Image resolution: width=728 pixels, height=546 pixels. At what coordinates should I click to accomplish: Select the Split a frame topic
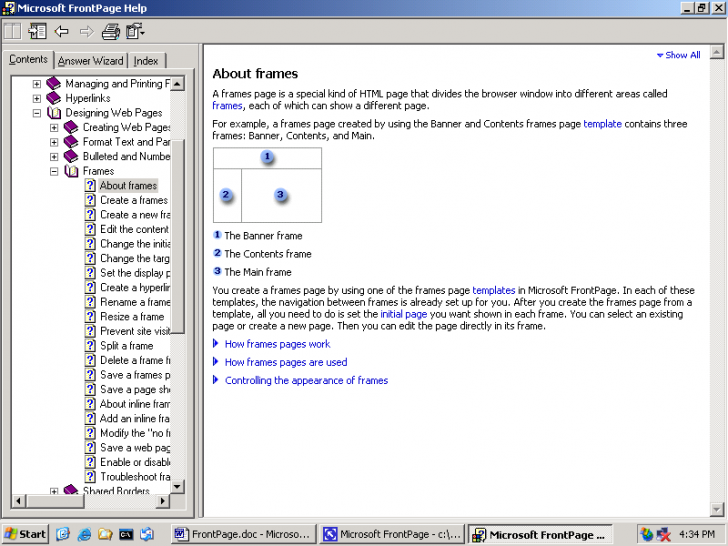click(126, 346)
